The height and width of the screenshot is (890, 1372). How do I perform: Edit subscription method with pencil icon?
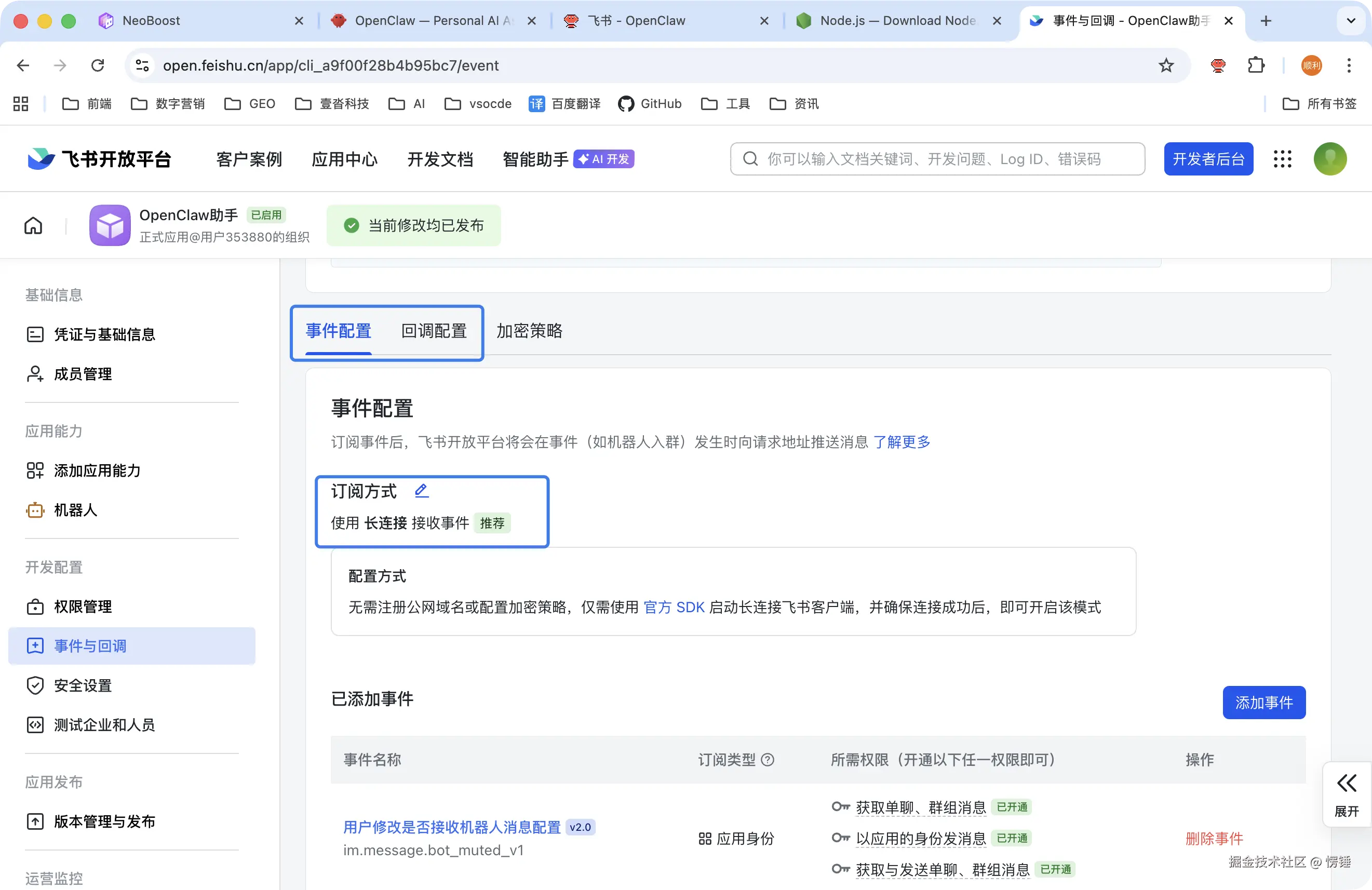(421, 491)
